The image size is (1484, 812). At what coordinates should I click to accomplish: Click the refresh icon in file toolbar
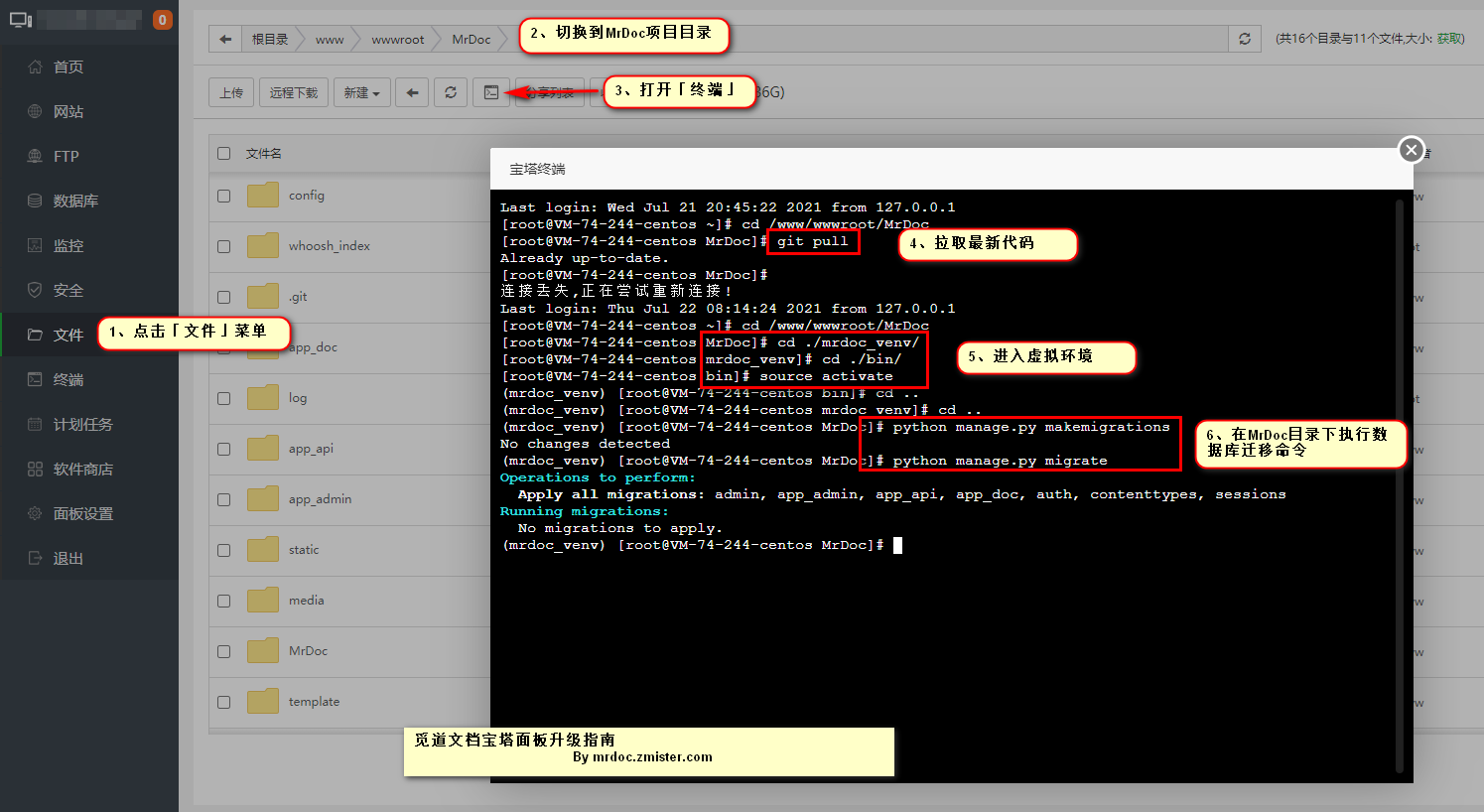tap(451, 92)
